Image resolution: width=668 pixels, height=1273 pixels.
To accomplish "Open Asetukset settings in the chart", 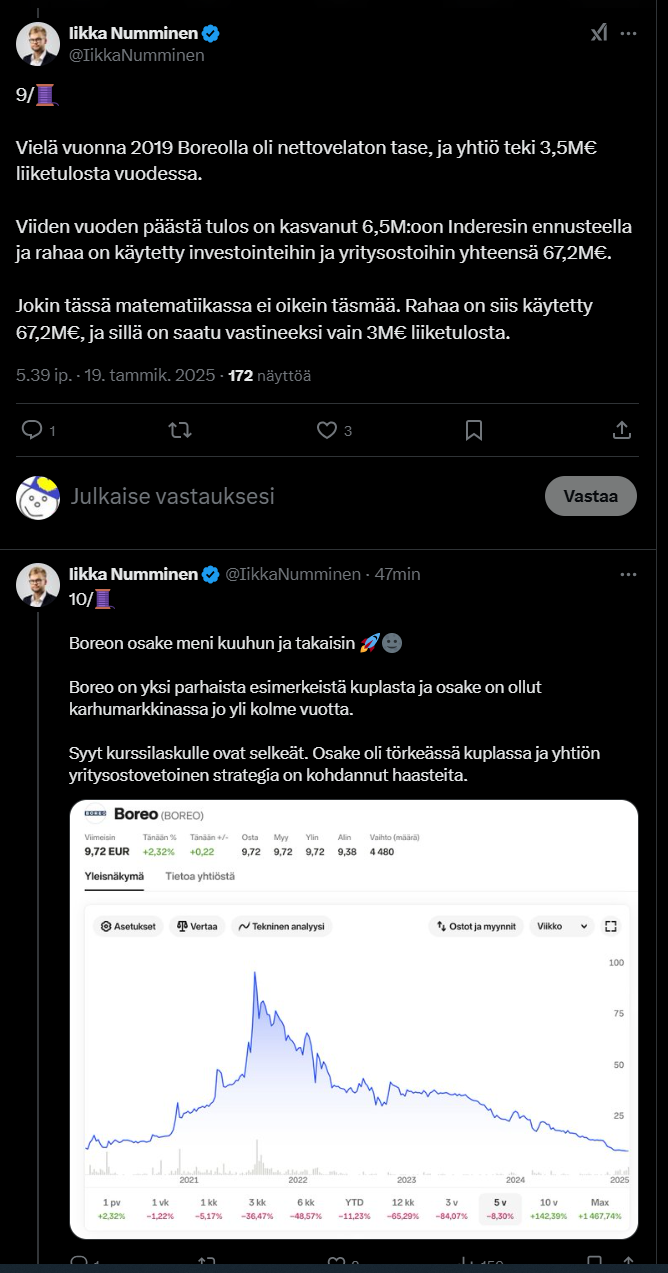I will click(x=128, y=926).
